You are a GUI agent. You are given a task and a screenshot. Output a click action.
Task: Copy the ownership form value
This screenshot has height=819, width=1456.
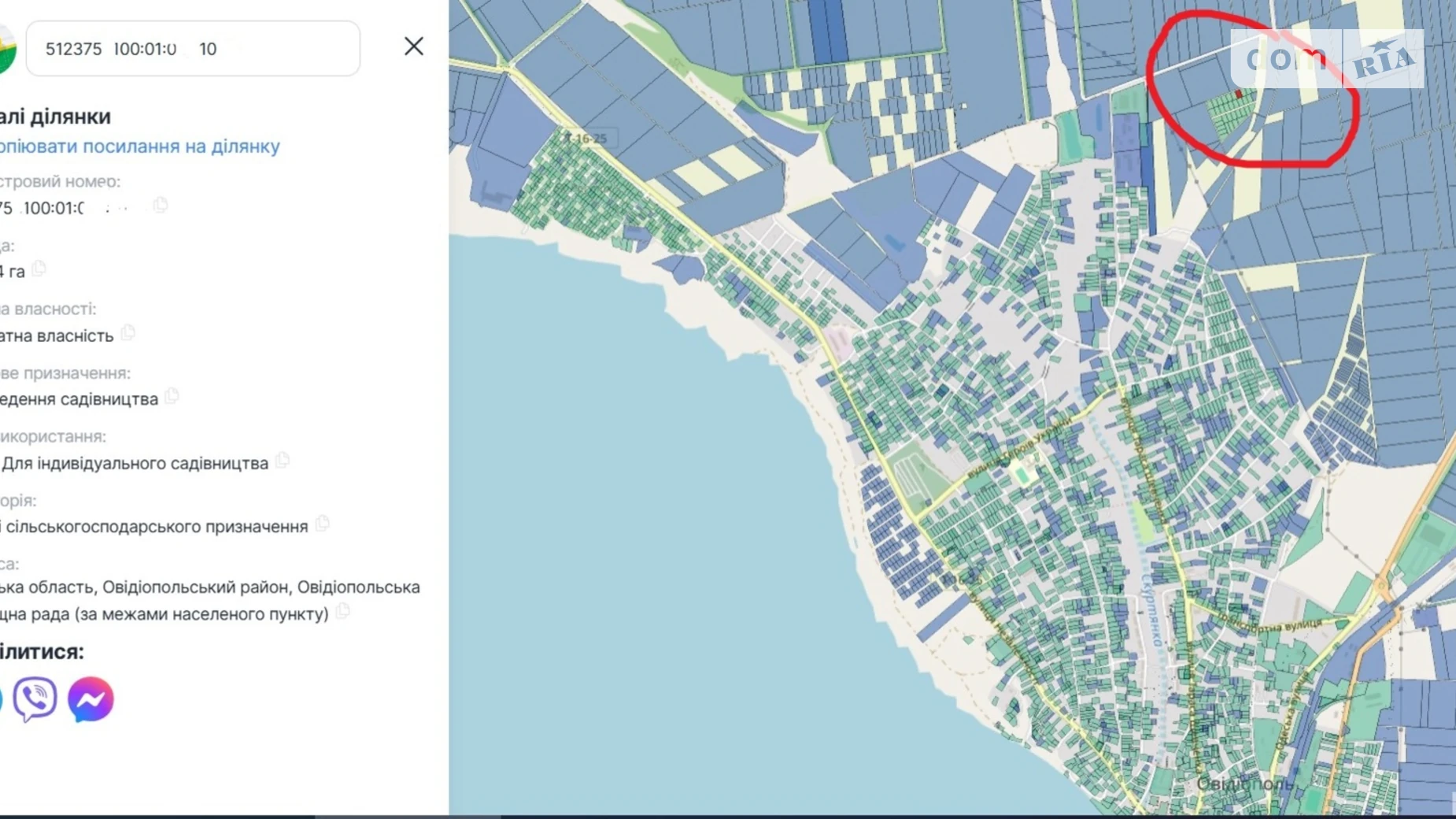[128, 333]
